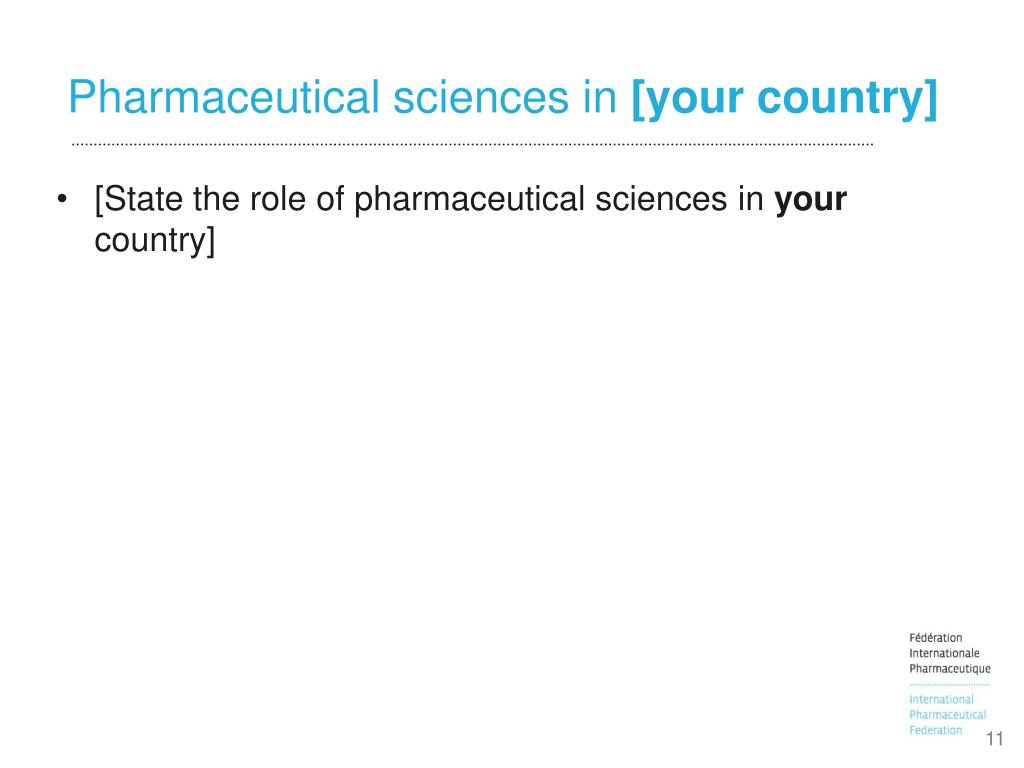Click the word "in" in the slide title
The width and height of the screenshot is (1024, 768).
[600, 98]
